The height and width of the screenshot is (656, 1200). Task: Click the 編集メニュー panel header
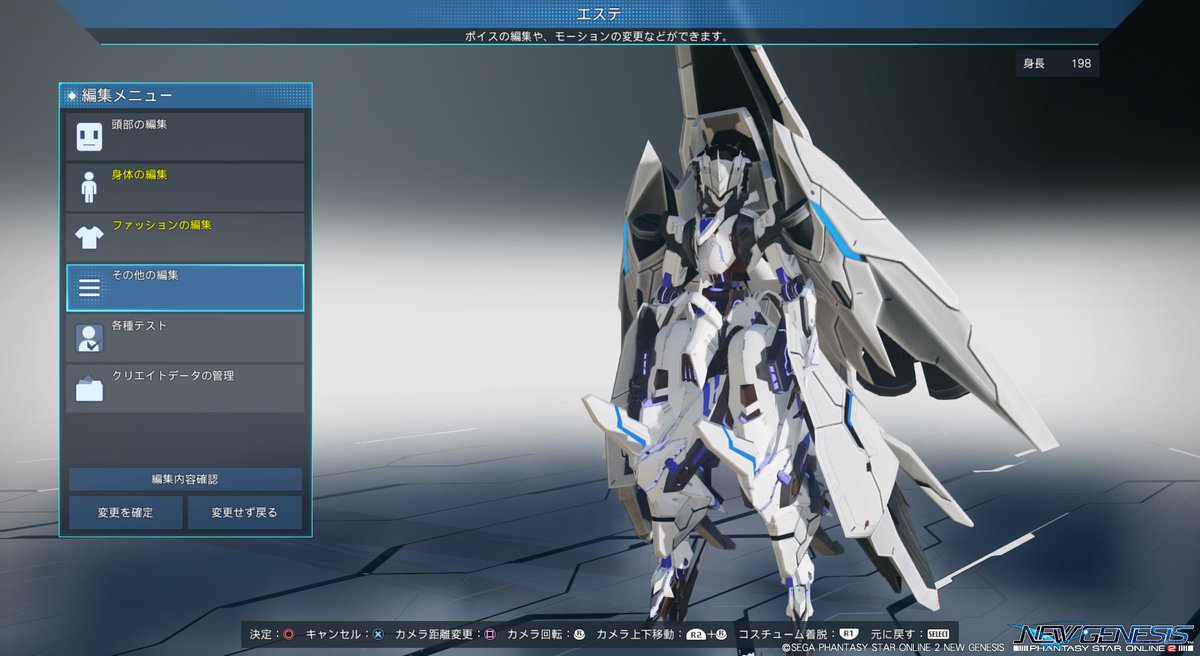tap(185, 96)
